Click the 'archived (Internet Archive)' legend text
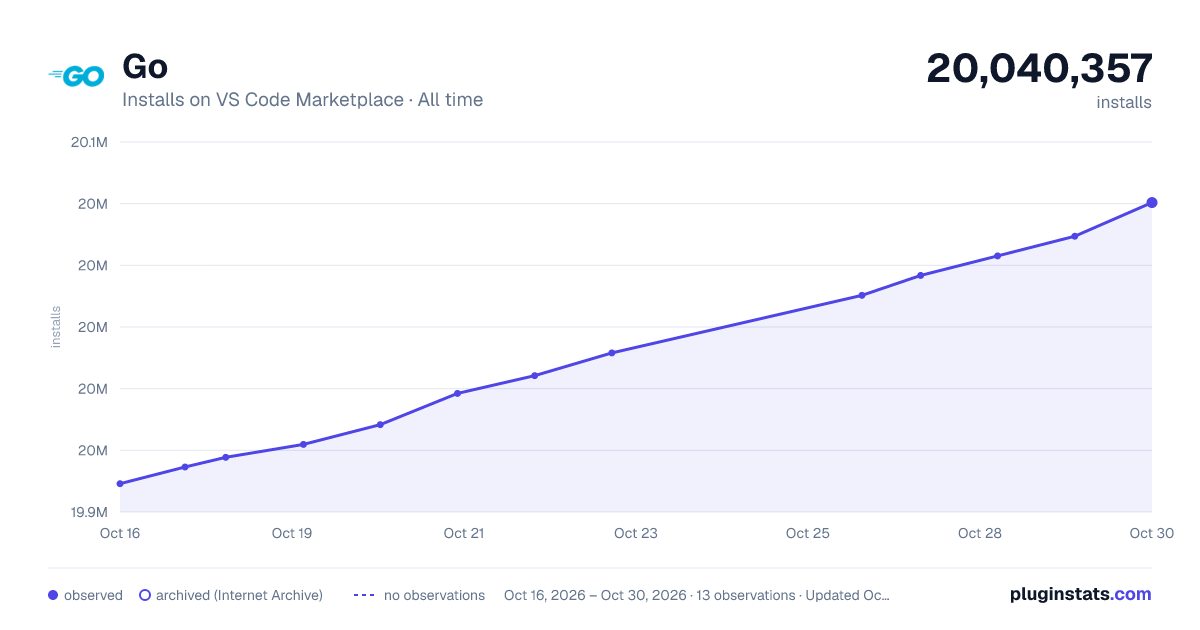The height and width of the screenshot is (630, 1200). [239, 595]
